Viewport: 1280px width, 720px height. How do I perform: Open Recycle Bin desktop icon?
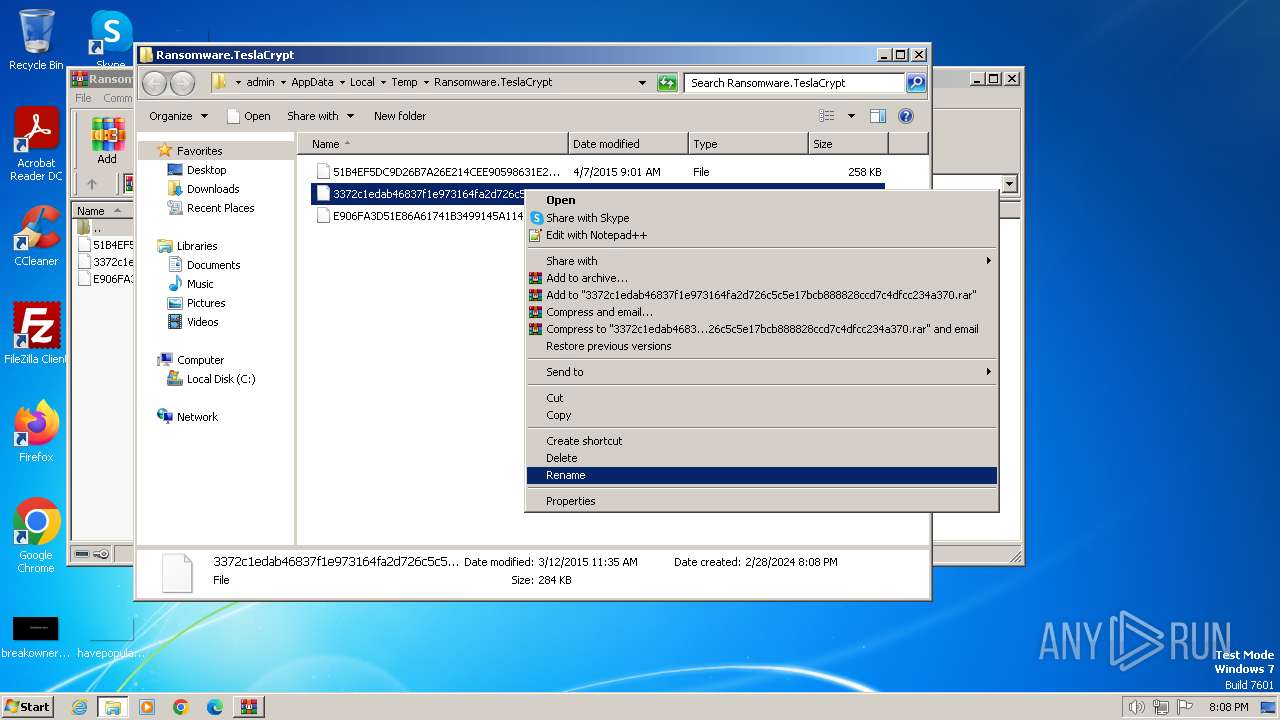tap(36, 40)
